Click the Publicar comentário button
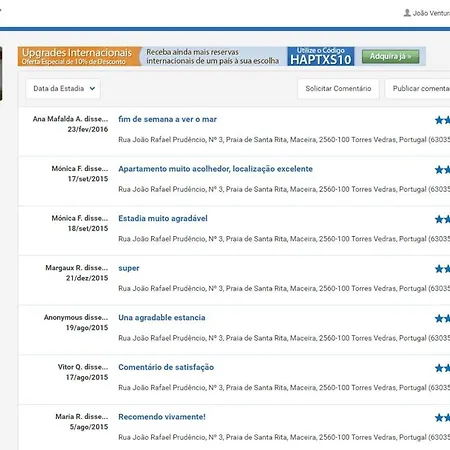Viewport: 450px width, 450px height. [418, 89]
